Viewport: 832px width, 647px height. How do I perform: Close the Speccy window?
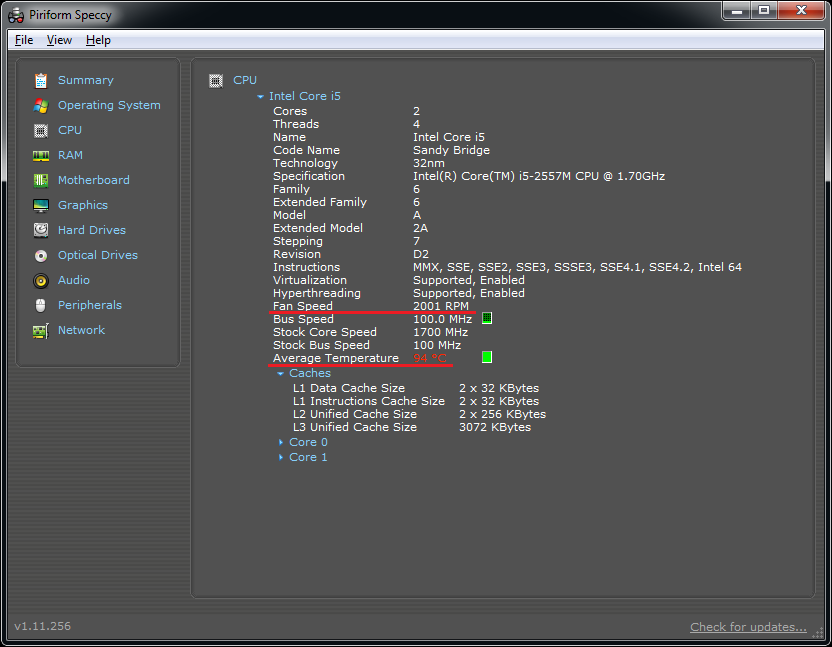pos(801,11)
